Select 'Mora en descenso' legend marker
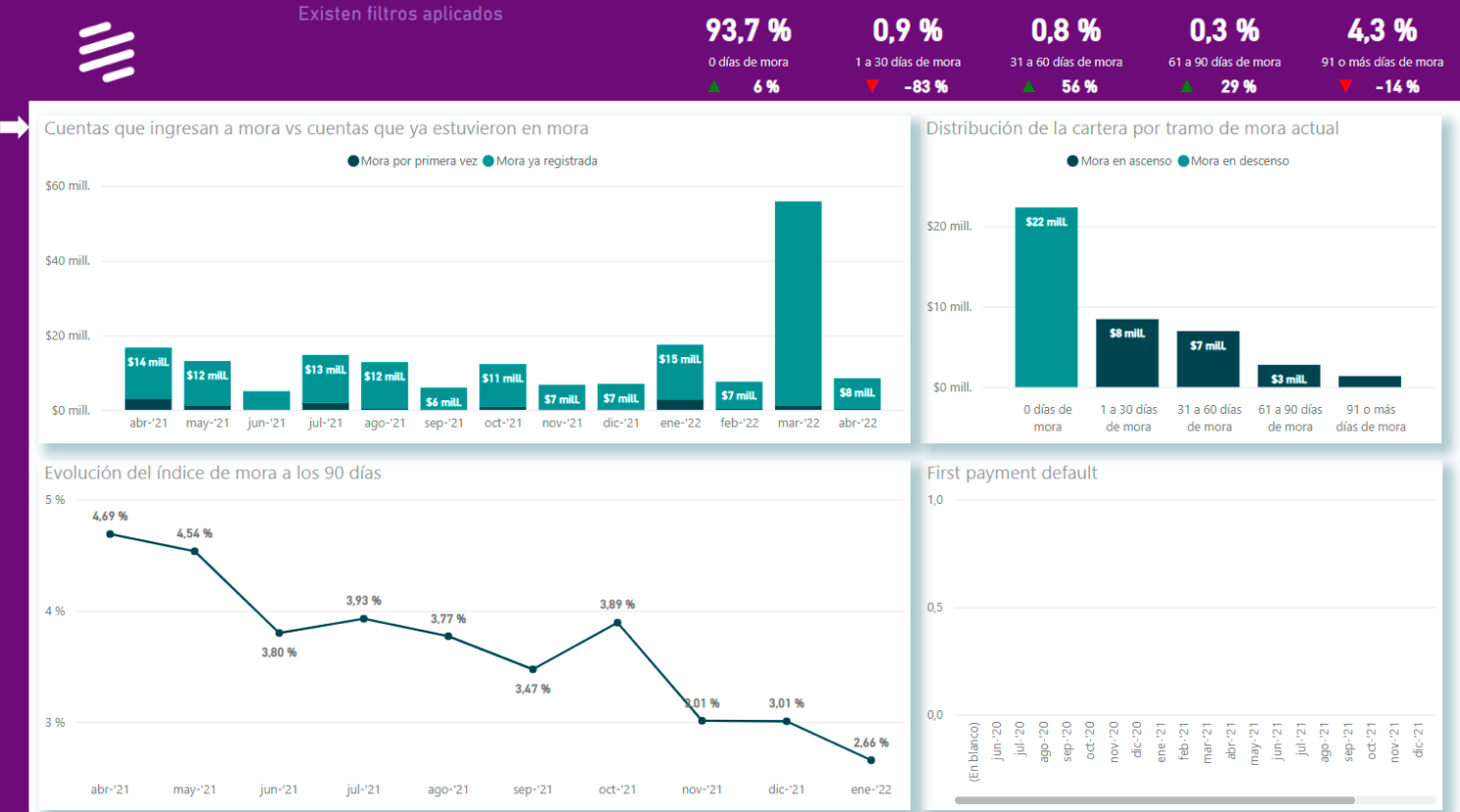Screen dimensions: 1460x812 (x=1183, y=161)
